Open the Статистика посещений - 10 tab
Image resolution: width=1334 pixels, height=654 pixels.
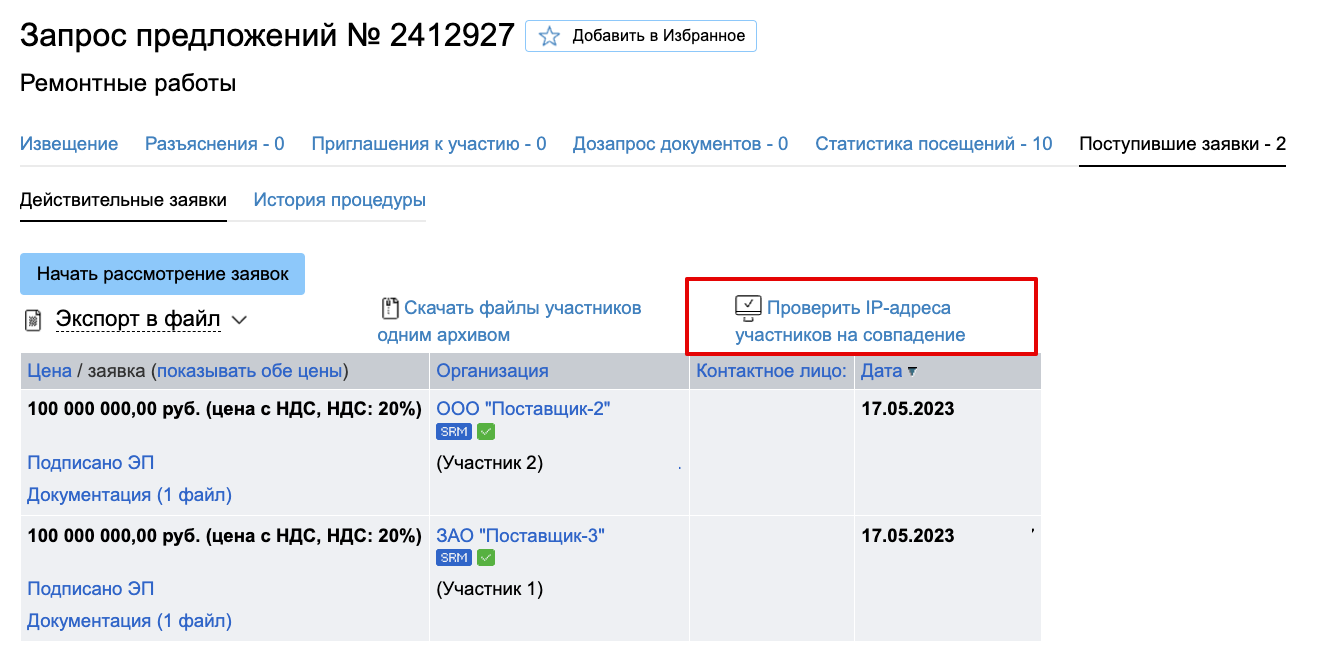point(933,144)
